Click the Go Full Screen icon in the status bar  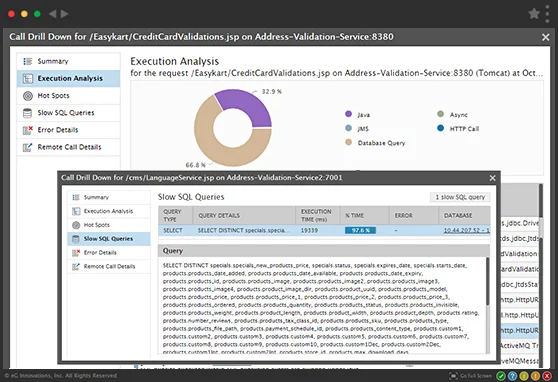click(x=453, y=376)
